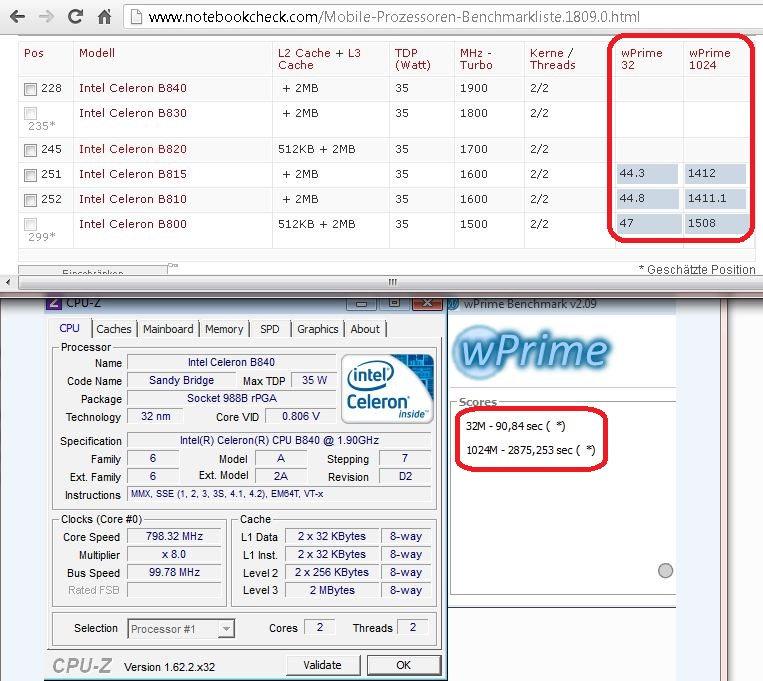This screenshot has width=763, height=681.
Task: Switch to Memory tab
Action: 224,329
